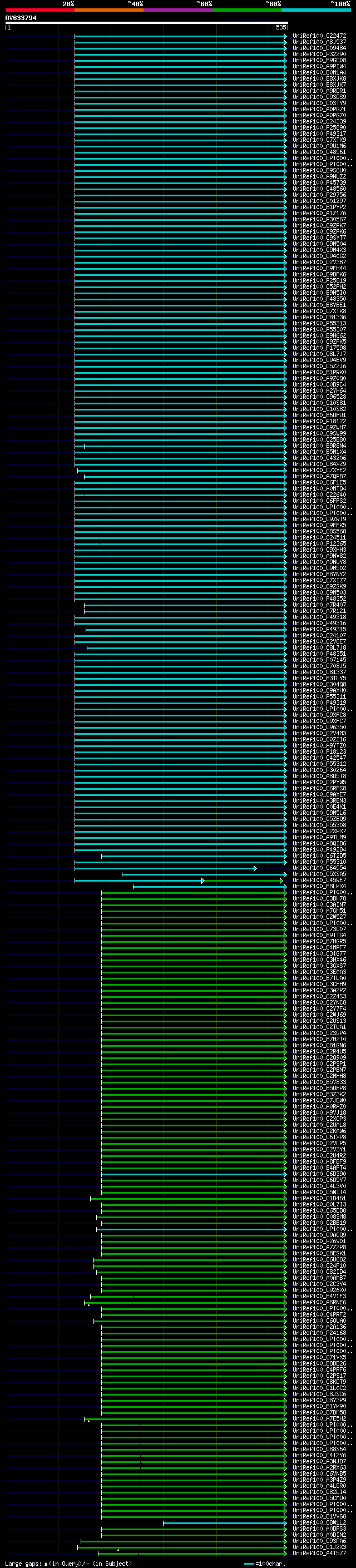Click the cyan ~100% identity legend segment
Image resolution: width=356 pixels, height=1568 pixels.
point(317,10)
